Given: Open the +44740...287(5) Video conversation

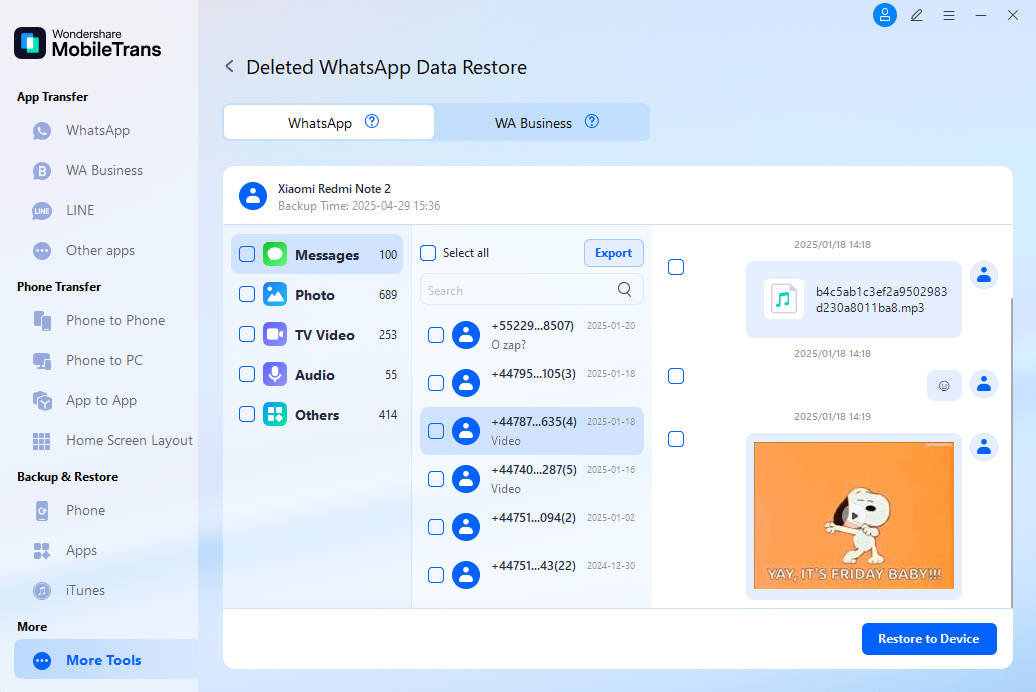Looking at the screenshot, I should point(532,479).
